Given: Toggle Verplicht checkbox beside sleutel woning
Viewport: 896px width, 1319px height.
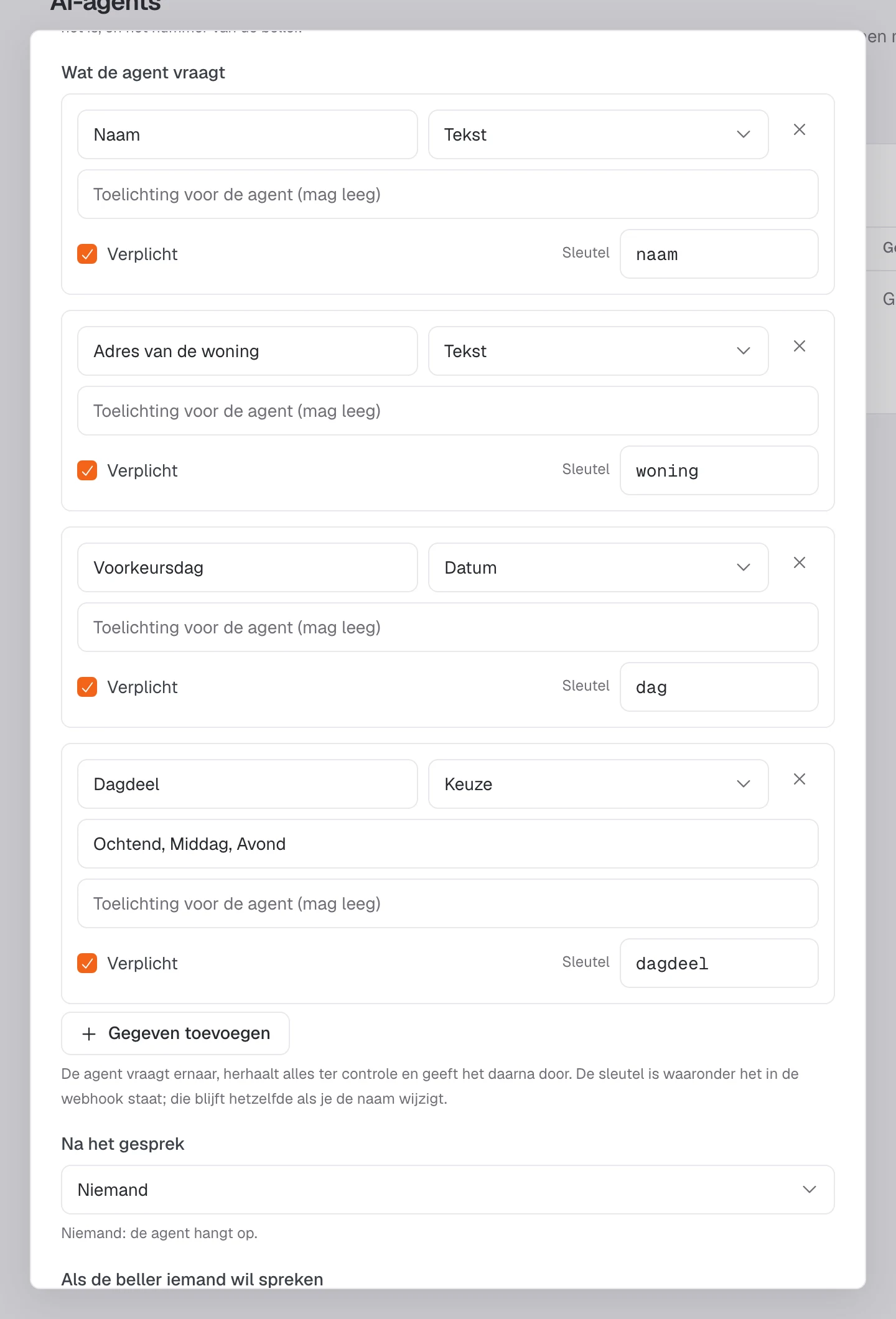Looking at the screenshot, I should point(87,470).
